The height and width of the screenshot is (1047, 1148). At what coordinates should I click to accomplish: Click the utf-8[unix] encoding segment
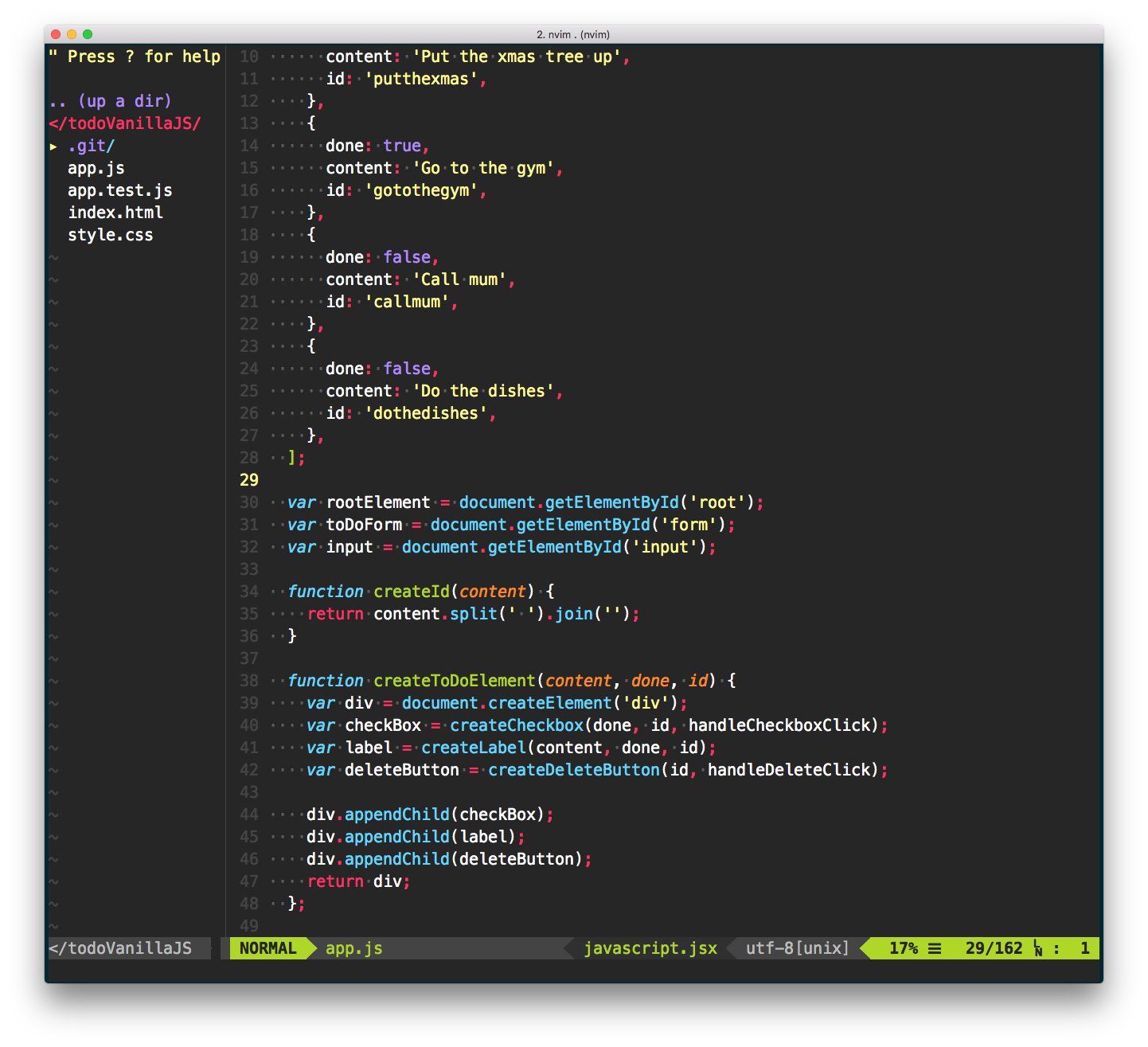click(797, 948)
